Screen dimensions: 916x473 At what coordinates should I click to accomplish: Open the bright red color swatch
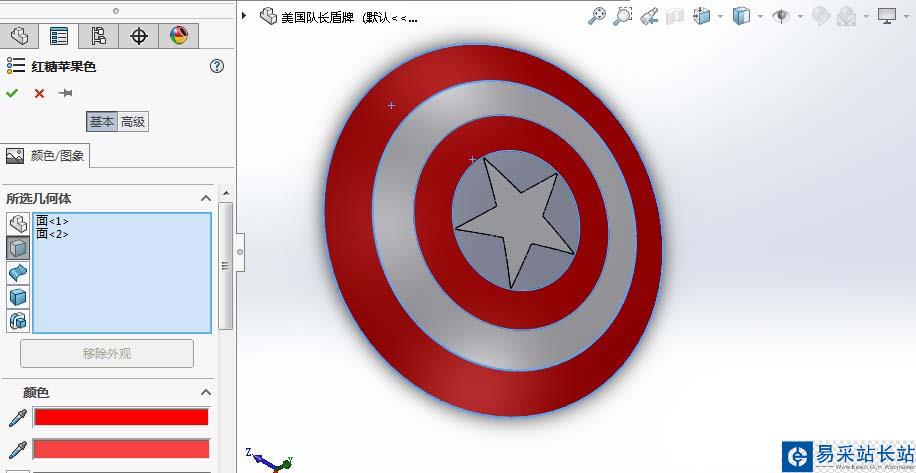pos(121,417)
